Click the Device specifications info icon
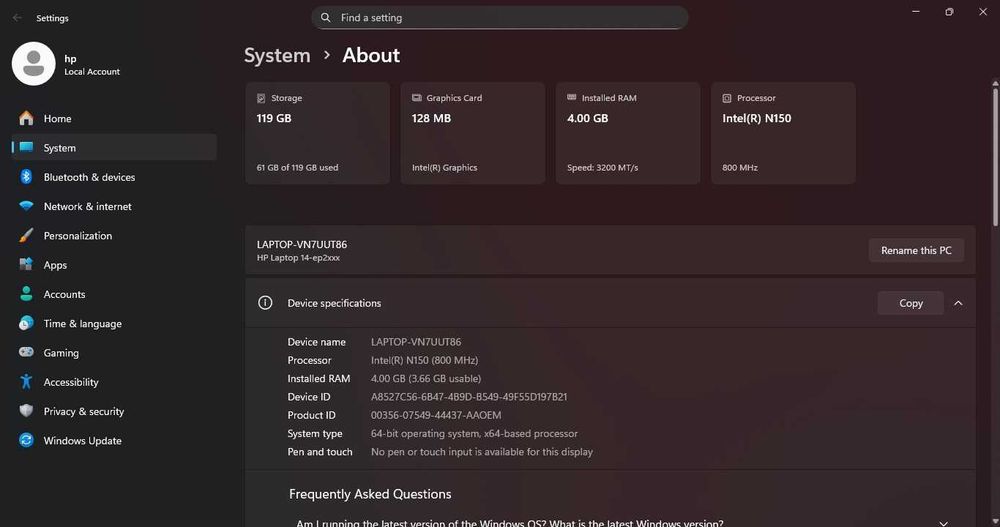This screenshot has height=527, width=1000. pyautogui.click(x=265, y=303)
